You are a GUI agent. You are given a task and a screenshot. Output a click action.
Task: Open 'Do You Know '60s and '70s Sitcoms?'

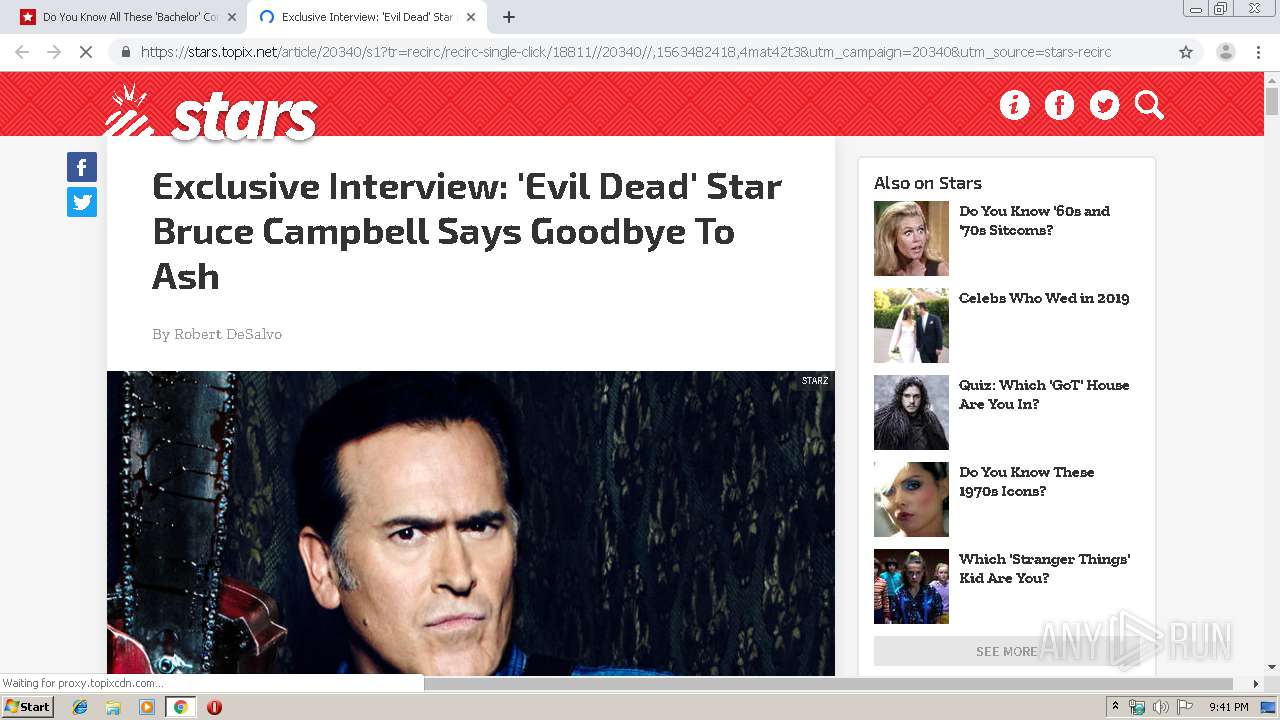tap(1035, 221)
